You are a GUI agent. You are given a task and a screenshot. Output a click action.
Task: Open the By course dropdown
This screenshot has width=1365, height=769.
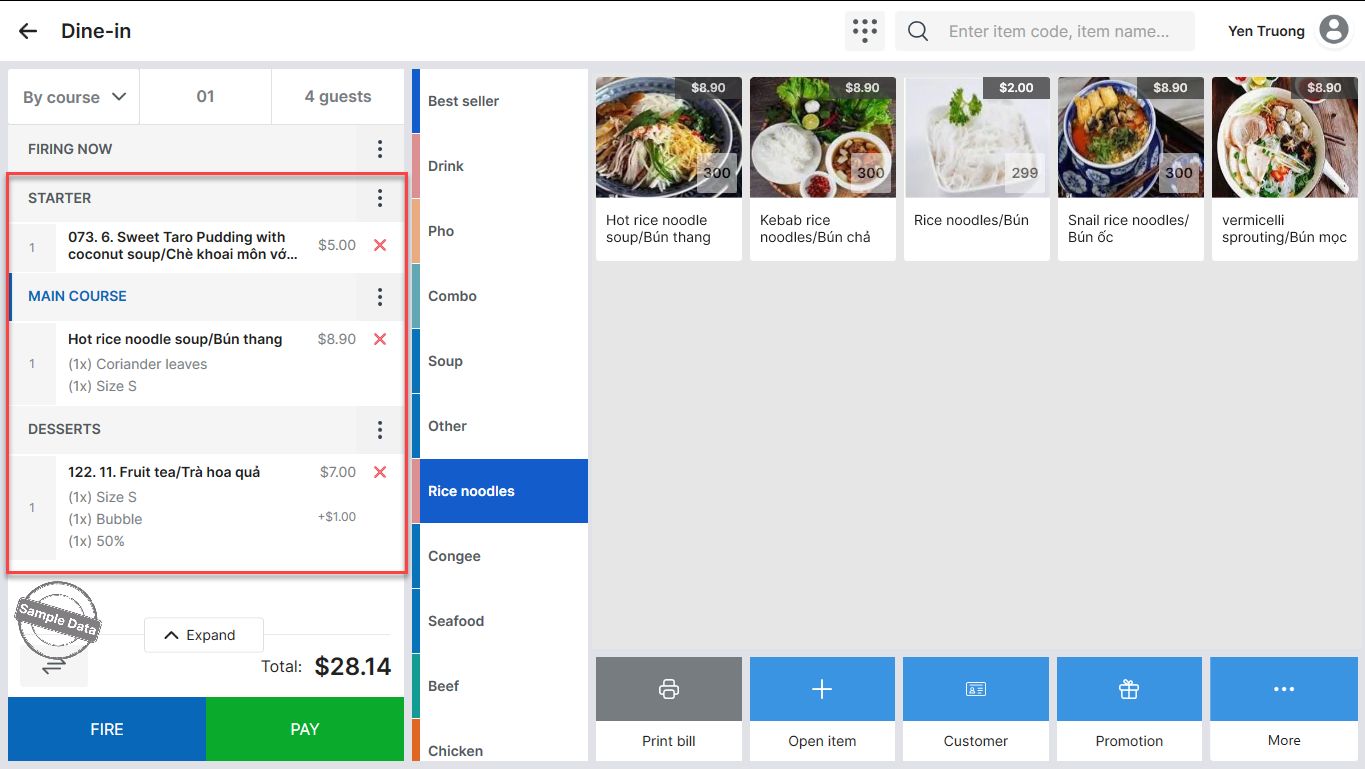(74, 97)
